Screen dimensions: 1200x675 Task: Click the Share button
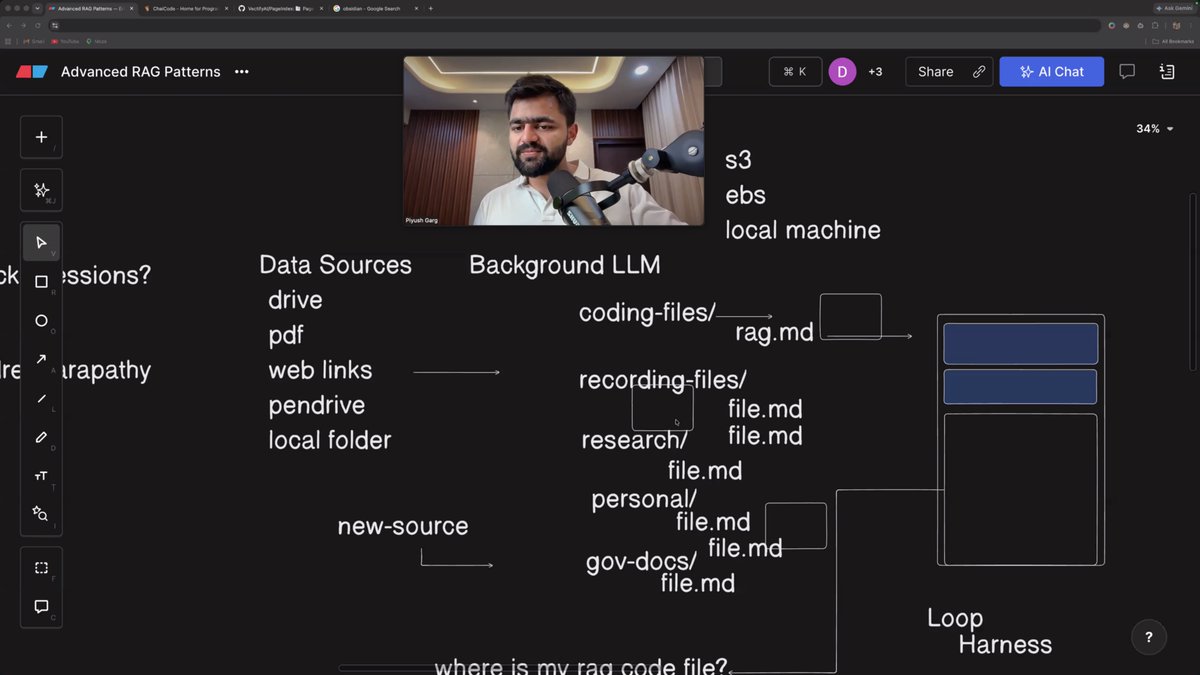(x=935, y=72)
